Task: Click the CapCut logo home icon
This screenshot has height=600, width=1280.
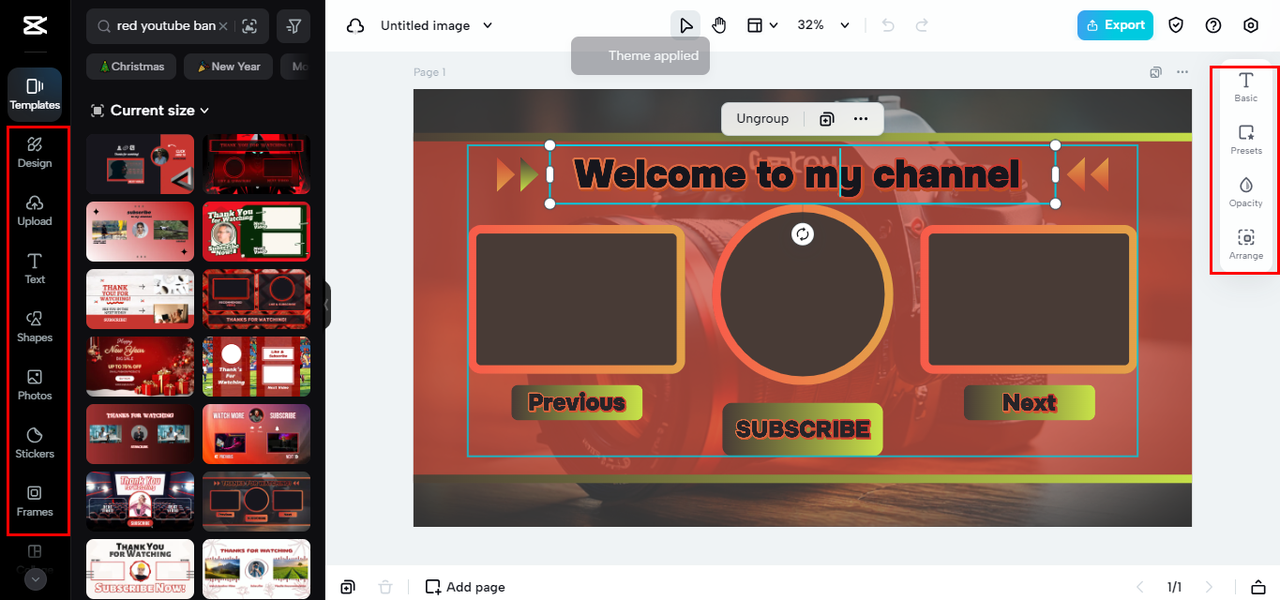Action: point(34,26)
